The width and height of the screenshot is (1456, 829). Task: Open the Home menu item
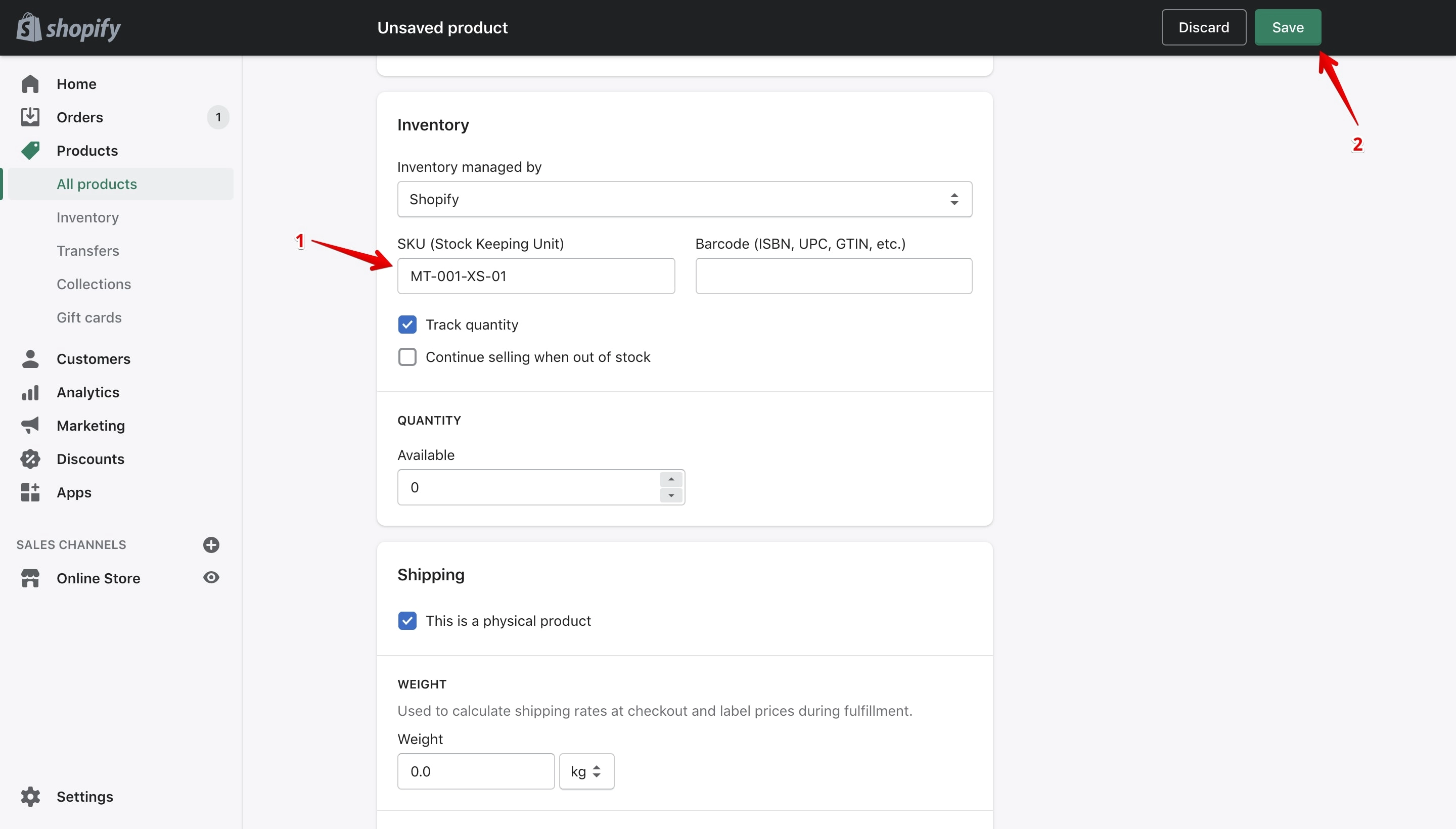76,84
